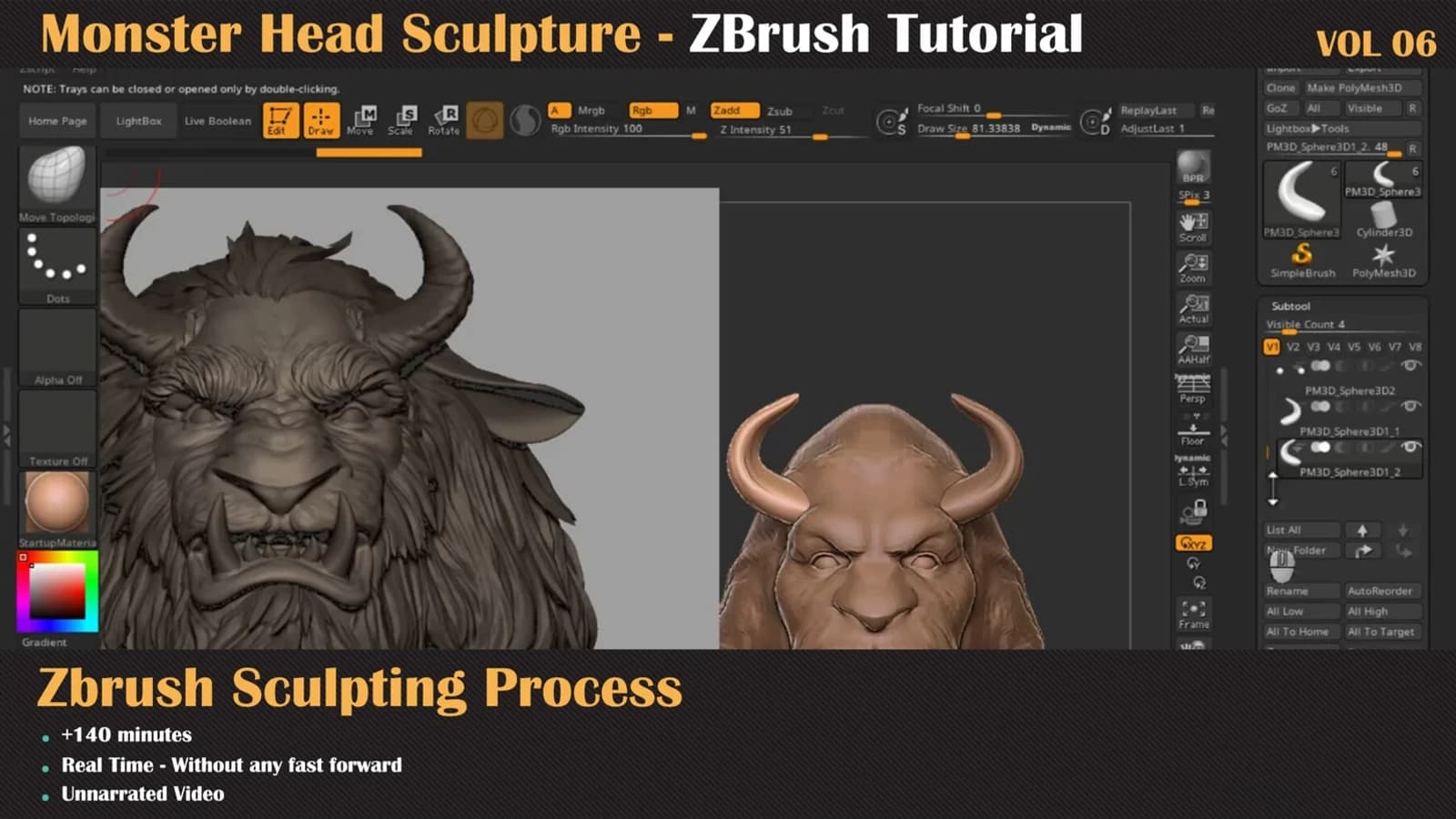The width and height of the screenshot is (1456, 819).
Task: Adjust the Focal Shift slider
Action: click(992, 109)
